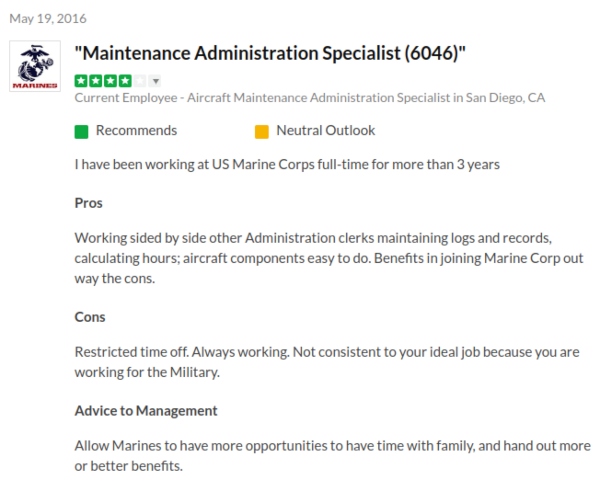
Task: Click the Current Employee job title line
Action: (310, 98)
